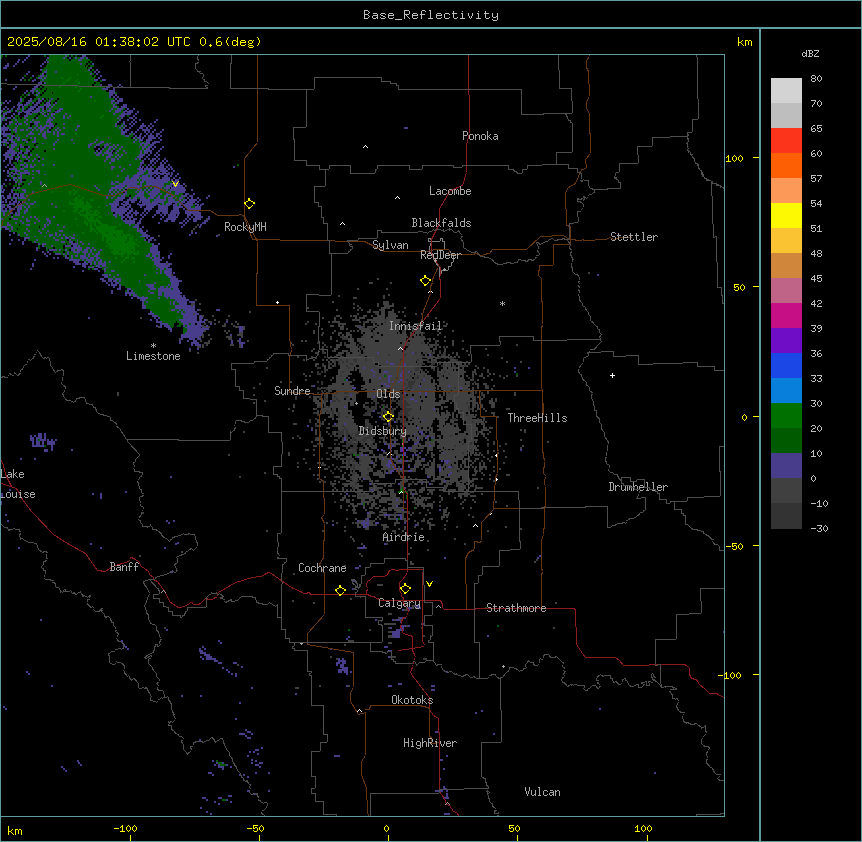Select the blue 33-36 dBZ legend swatch

786,365
